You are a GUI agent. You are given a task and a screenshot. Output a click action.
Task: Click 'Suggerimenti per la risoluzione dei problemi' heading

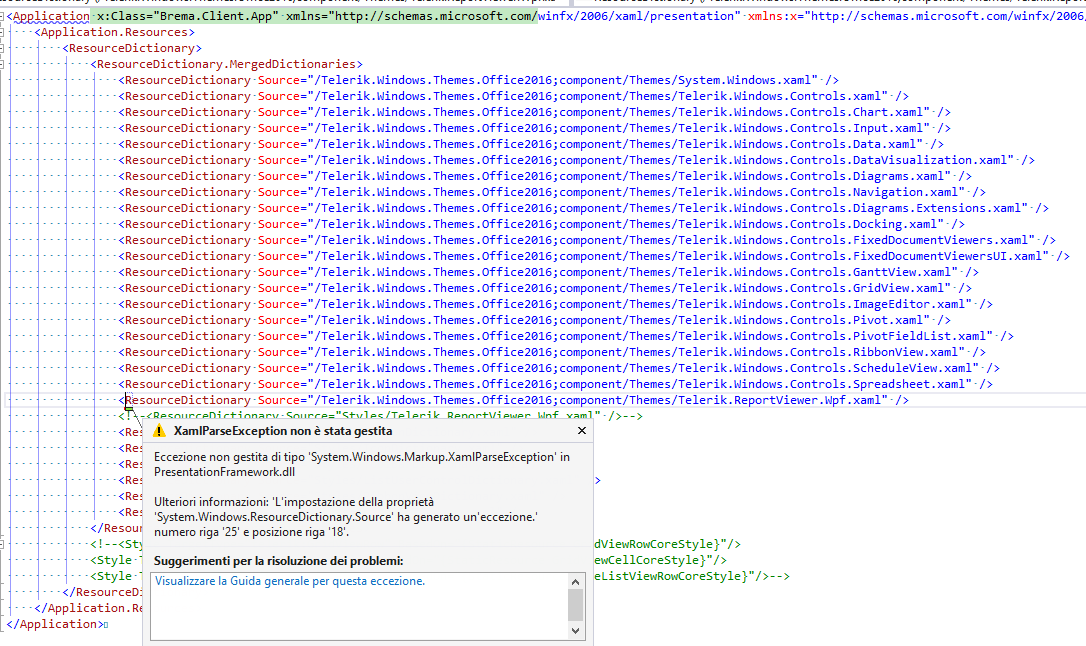(278, 561)
